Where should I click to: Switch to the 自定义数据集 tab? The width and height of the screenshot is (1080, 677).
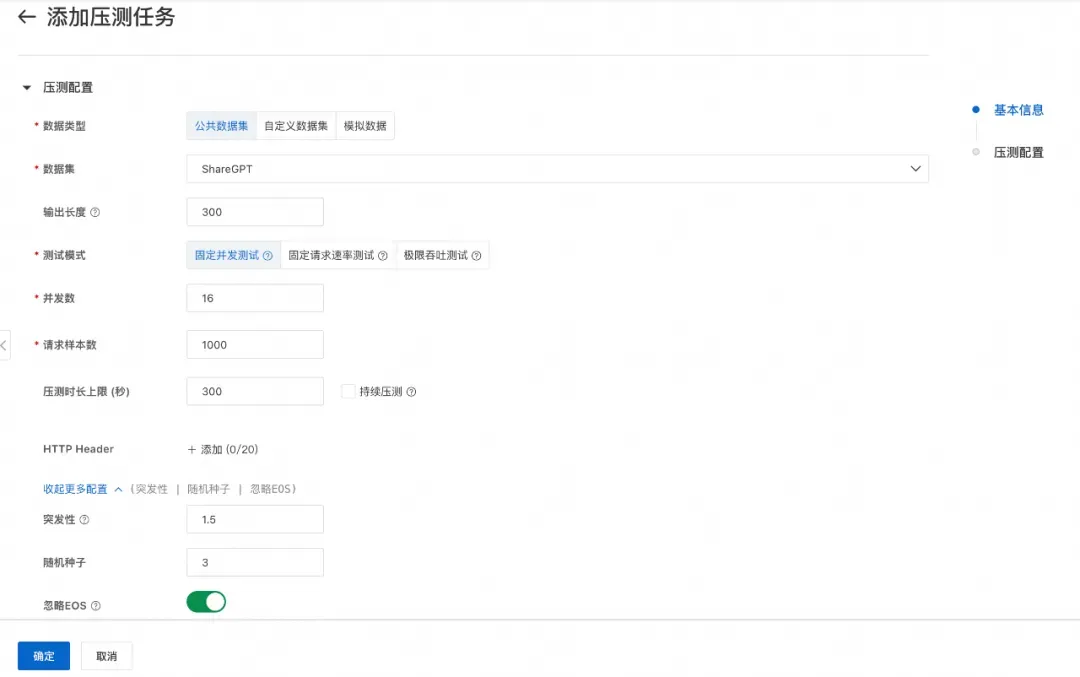(x=296, y=126)
